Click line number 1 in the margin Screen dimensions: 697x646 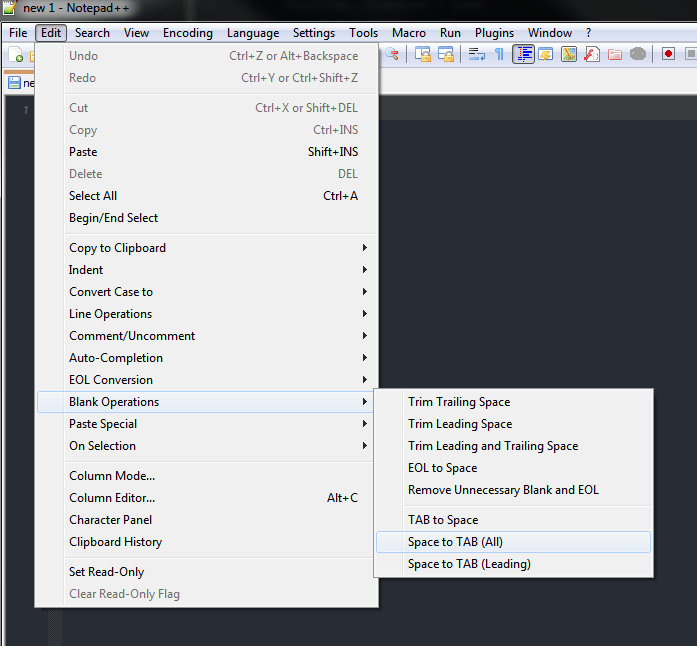click(26, 110)
